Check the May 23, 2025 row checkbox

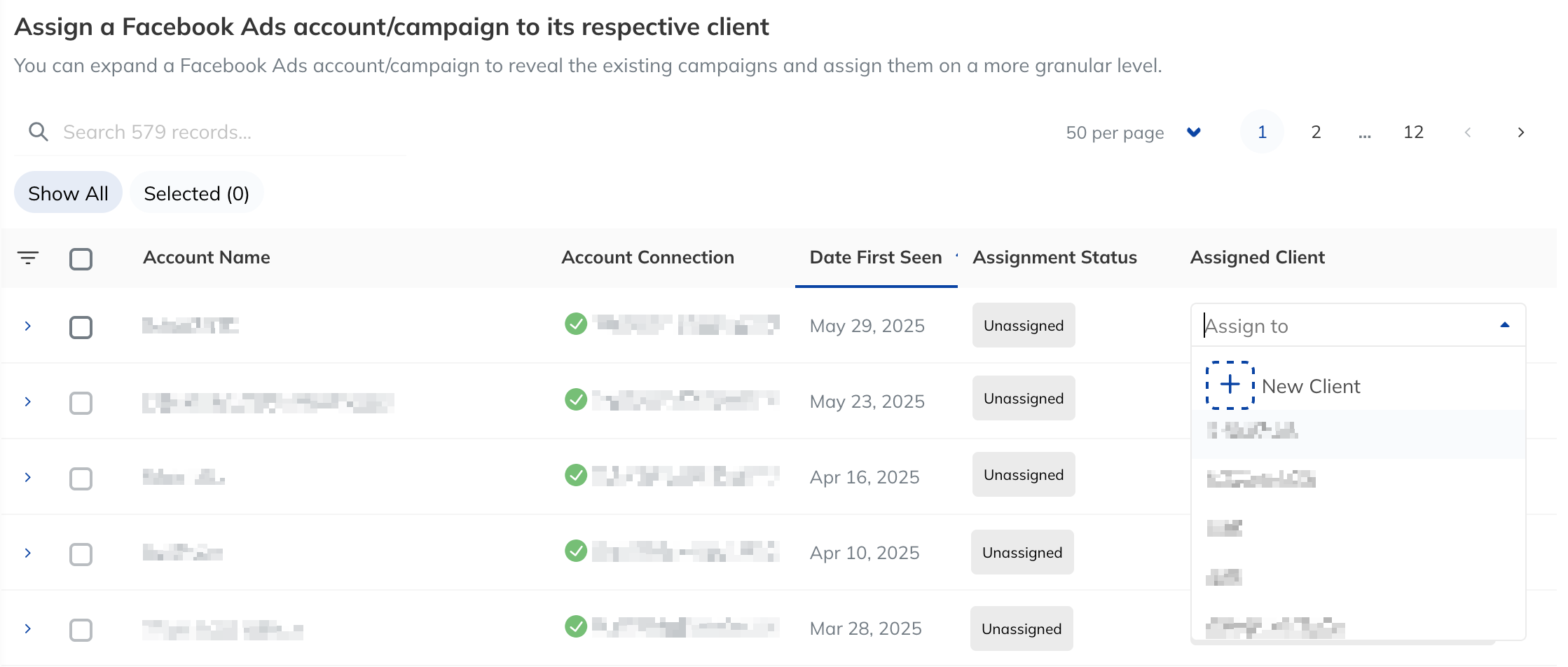click(81, 403)
